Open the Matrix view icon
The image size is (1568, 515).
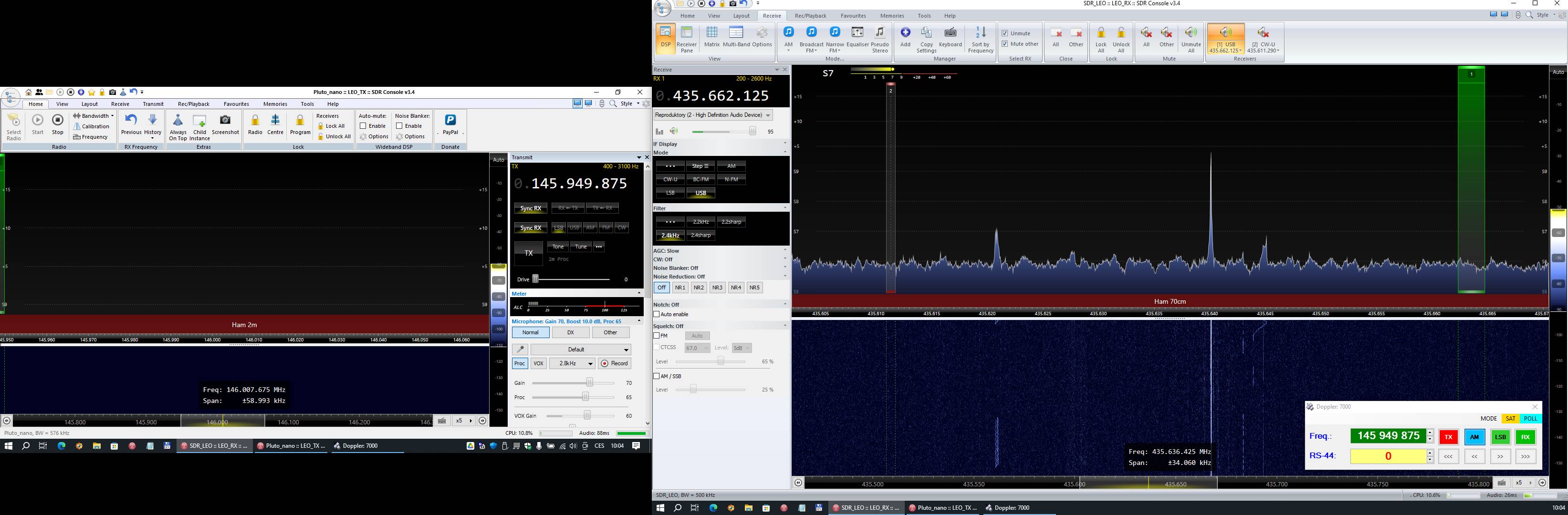(x=711, y=37)
